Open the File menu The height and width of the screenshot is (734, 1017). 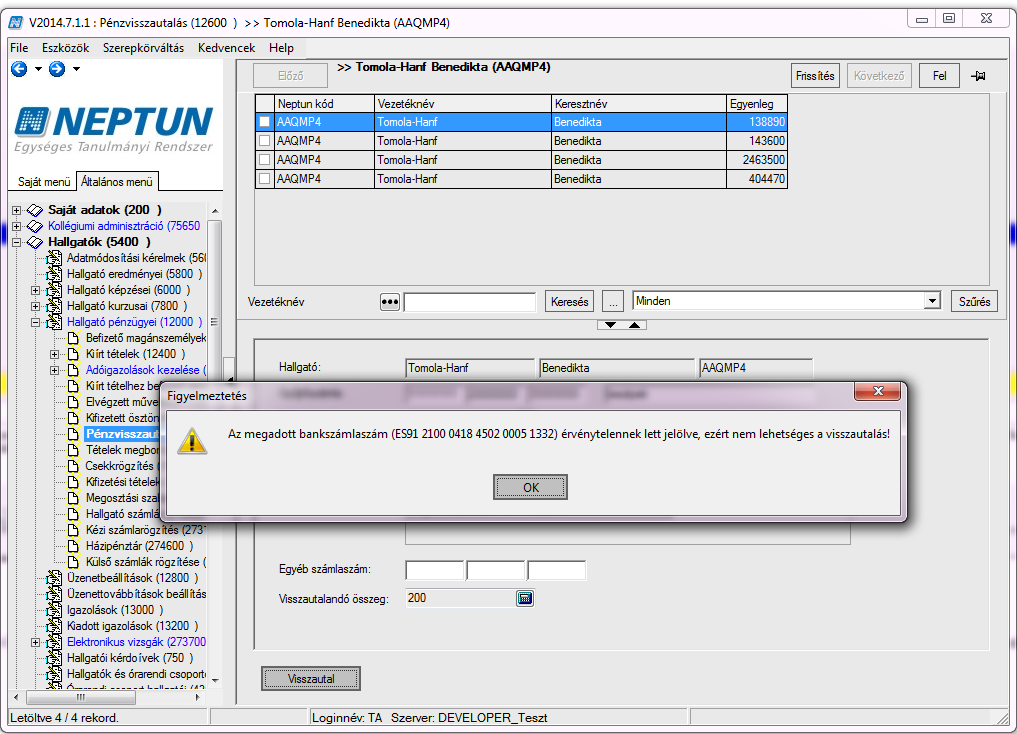tap(19, 48)
